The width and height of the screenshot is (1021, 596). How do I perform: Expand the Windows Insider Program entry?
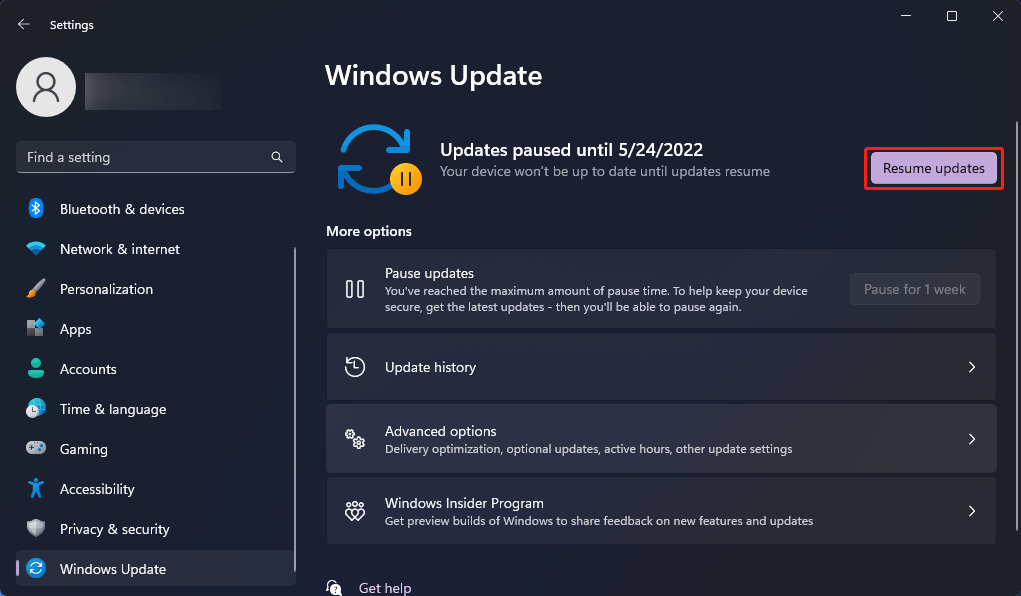click(x=971, y=511)
